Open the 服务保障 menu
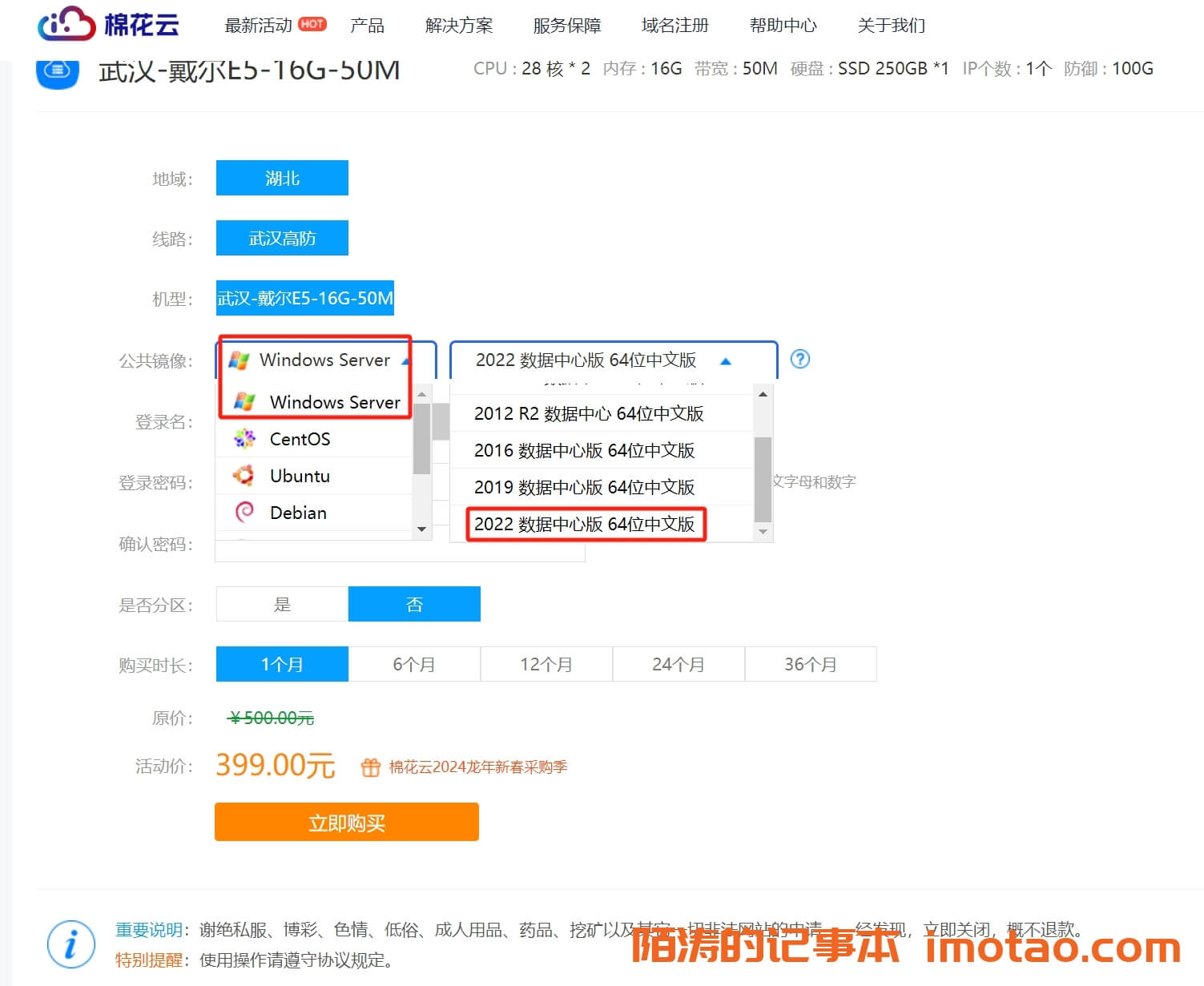This screenshot has height=986, width=1204. 567,26
